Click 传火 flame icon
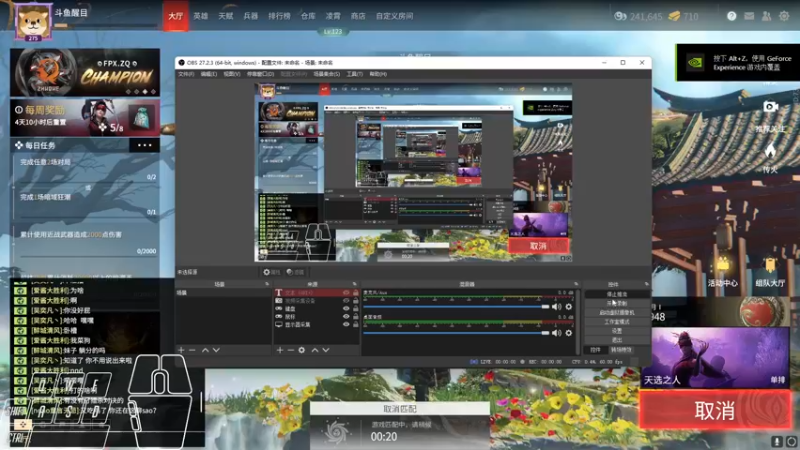The width and height of the screenshot is (800, 450). [x=770, y=151]
